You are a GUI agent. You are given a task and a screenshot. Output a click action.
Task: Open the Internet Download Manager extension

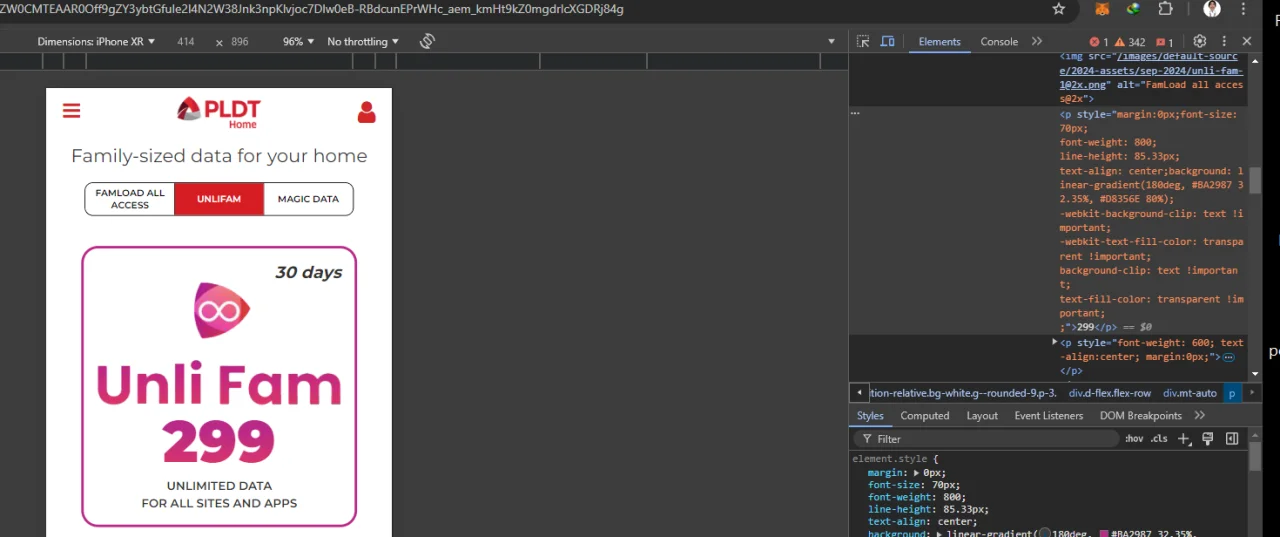tap(1134, 9)
